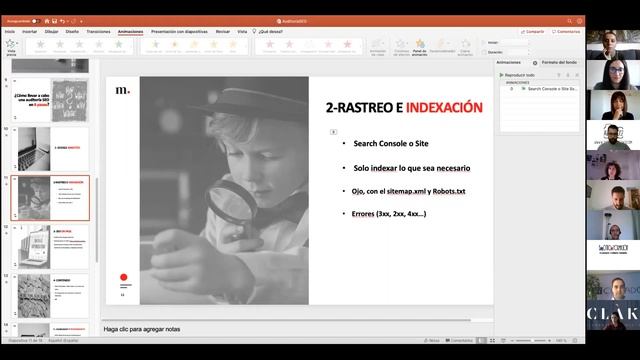640x360 pixels.
Task: Fit slide to window icon
Action: coord(575,340)
